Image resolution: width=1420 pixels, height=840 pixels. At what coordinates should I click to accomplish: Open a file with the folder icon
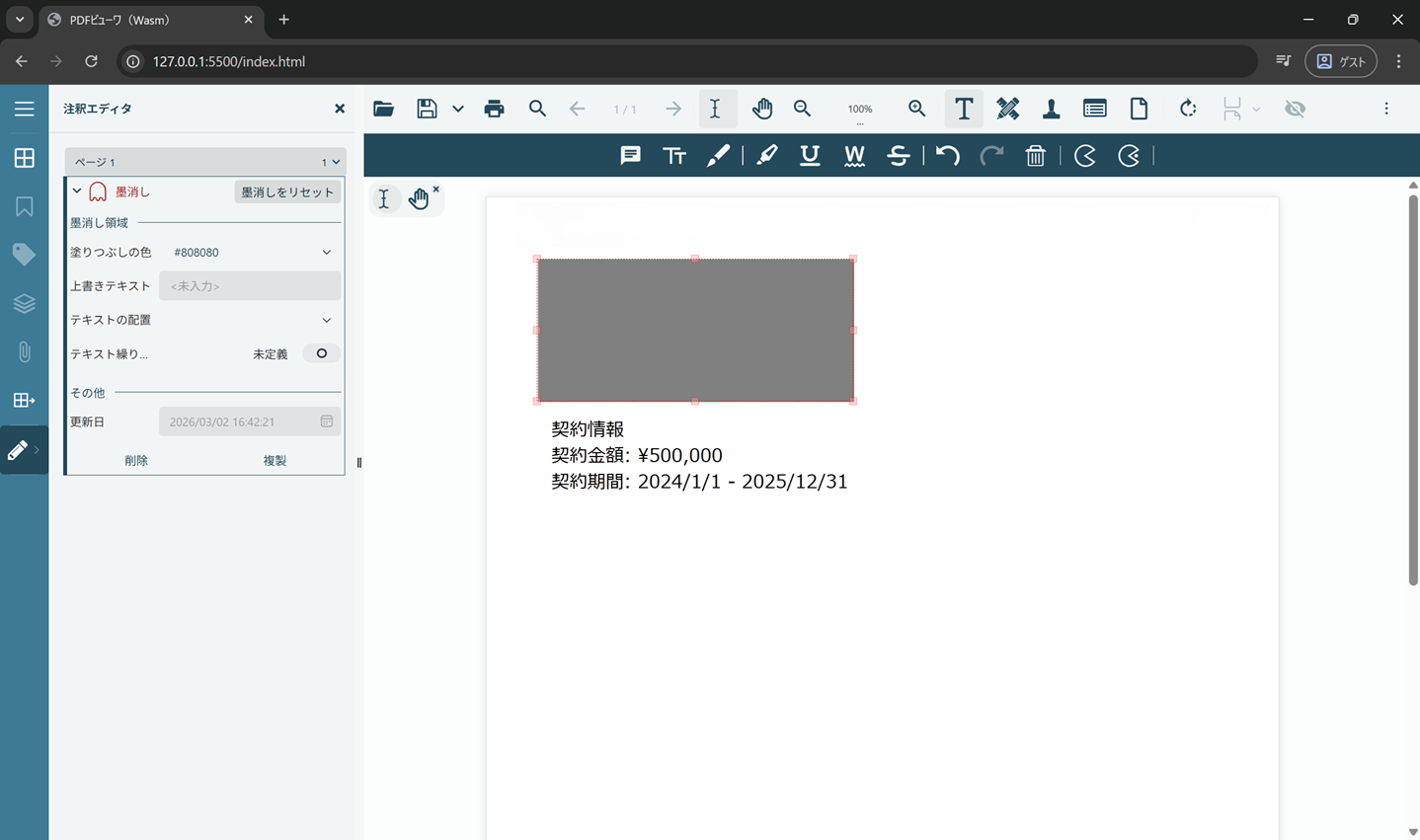tap(383, 109)
